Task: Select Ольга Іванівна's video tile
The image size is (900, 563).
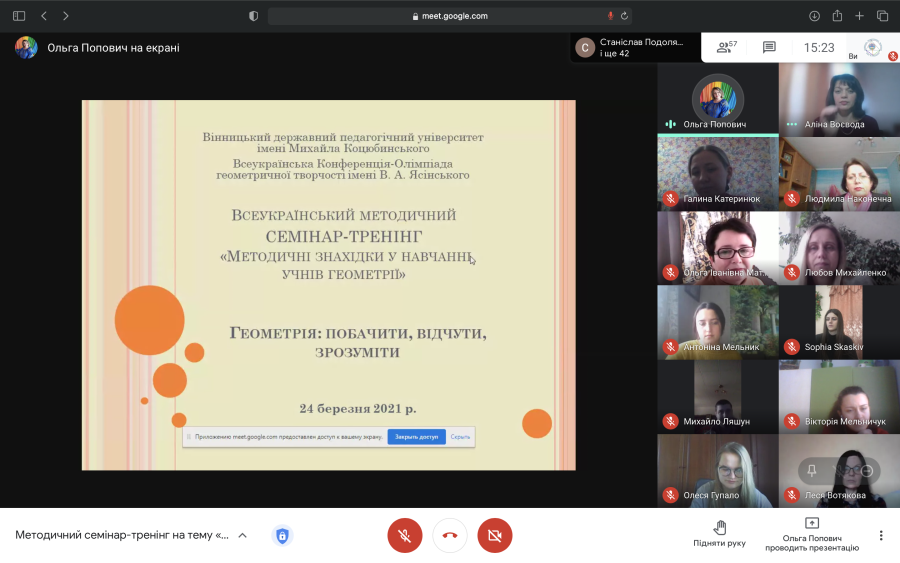Action: [x=717, y=248]
